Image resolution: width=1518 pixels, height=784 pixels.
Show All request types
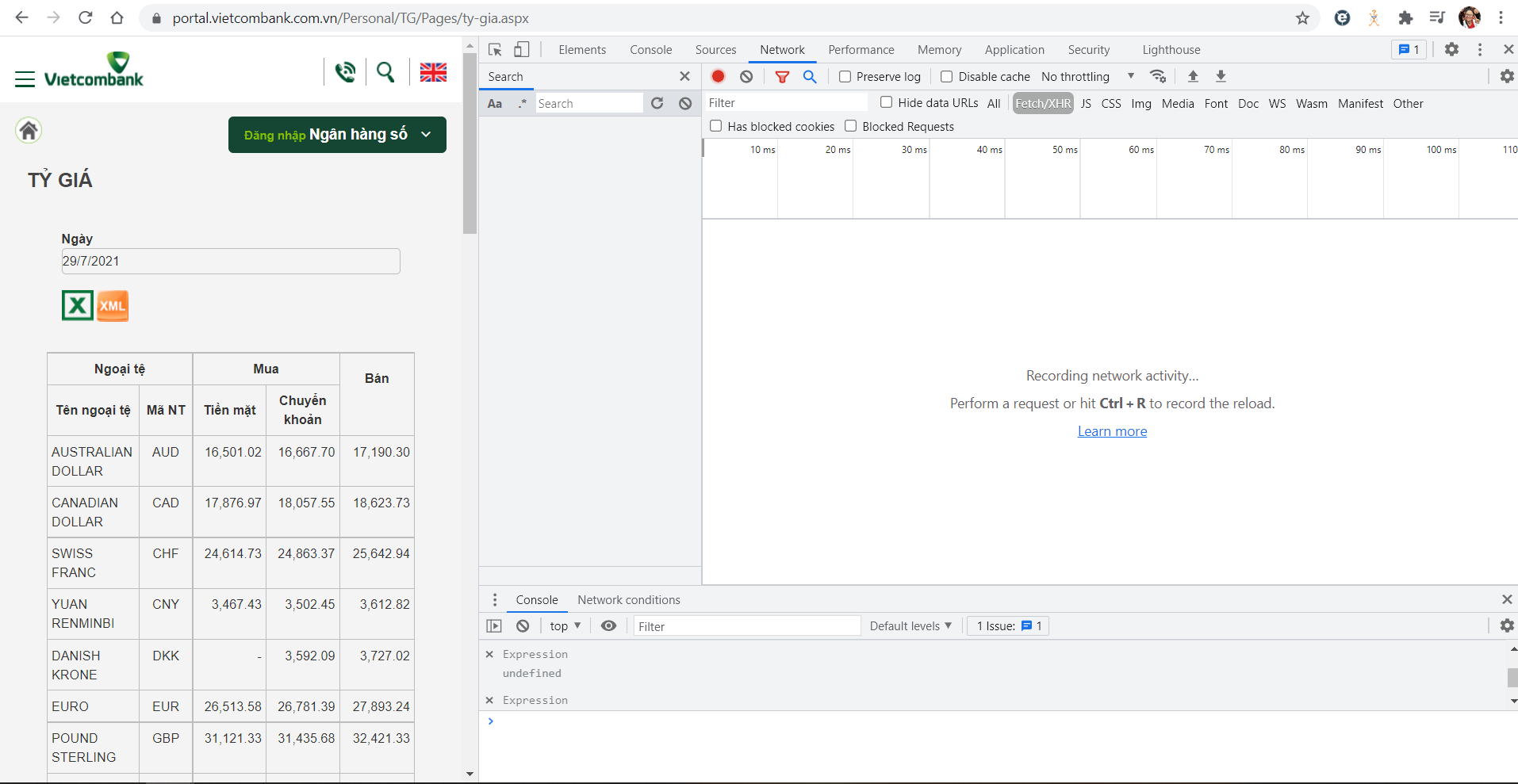994,104
